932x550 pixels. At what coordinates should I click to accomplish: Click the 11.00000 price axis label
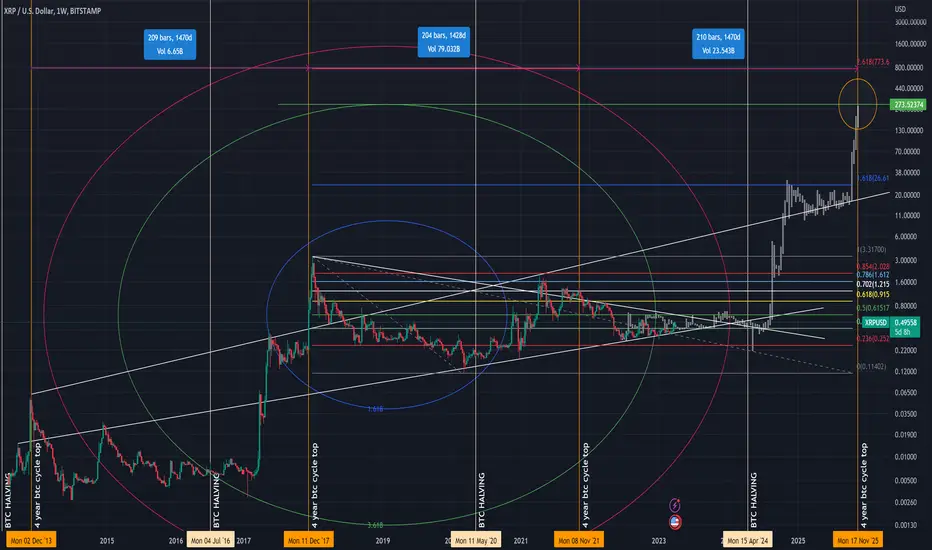(x=909, y=215)
